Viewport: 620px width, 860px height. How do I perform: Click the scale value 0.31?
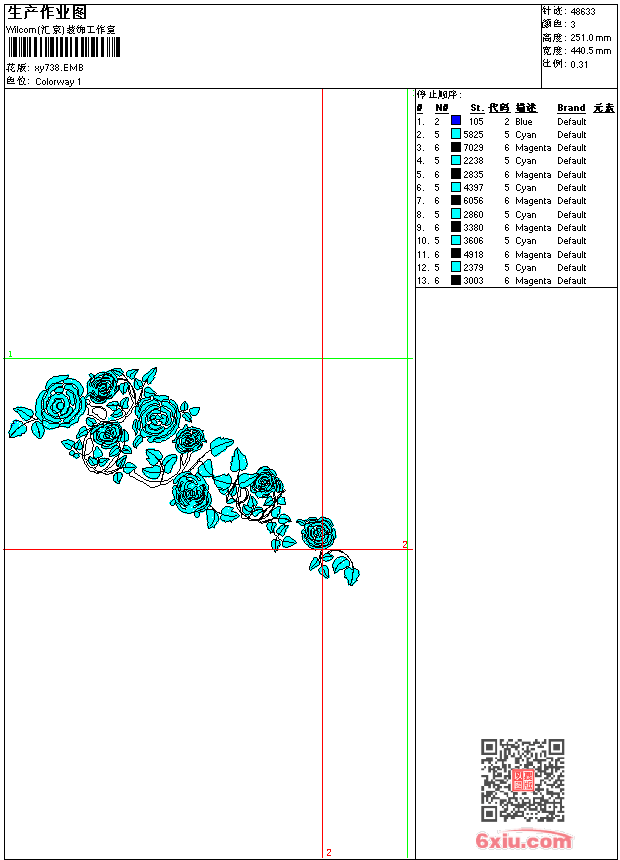pyautogui.click(x=579, y=65)
